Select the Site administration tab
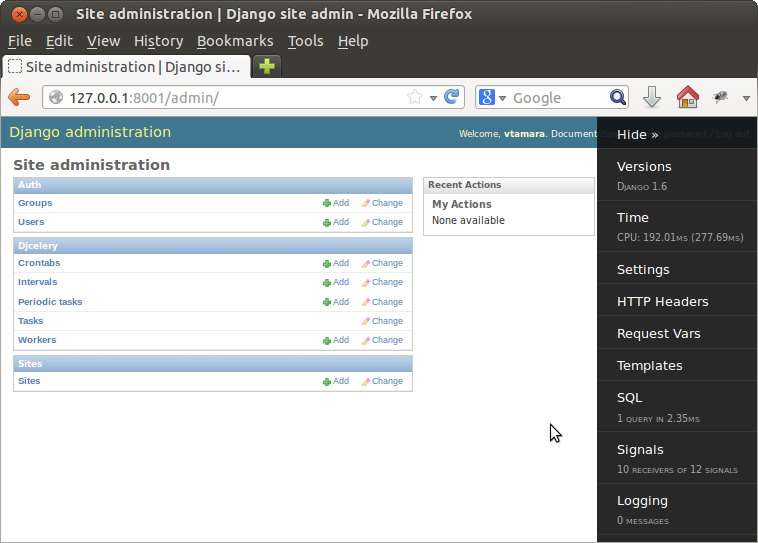The image size is (758, 543). pyautogui.click(x=125, y=67)
